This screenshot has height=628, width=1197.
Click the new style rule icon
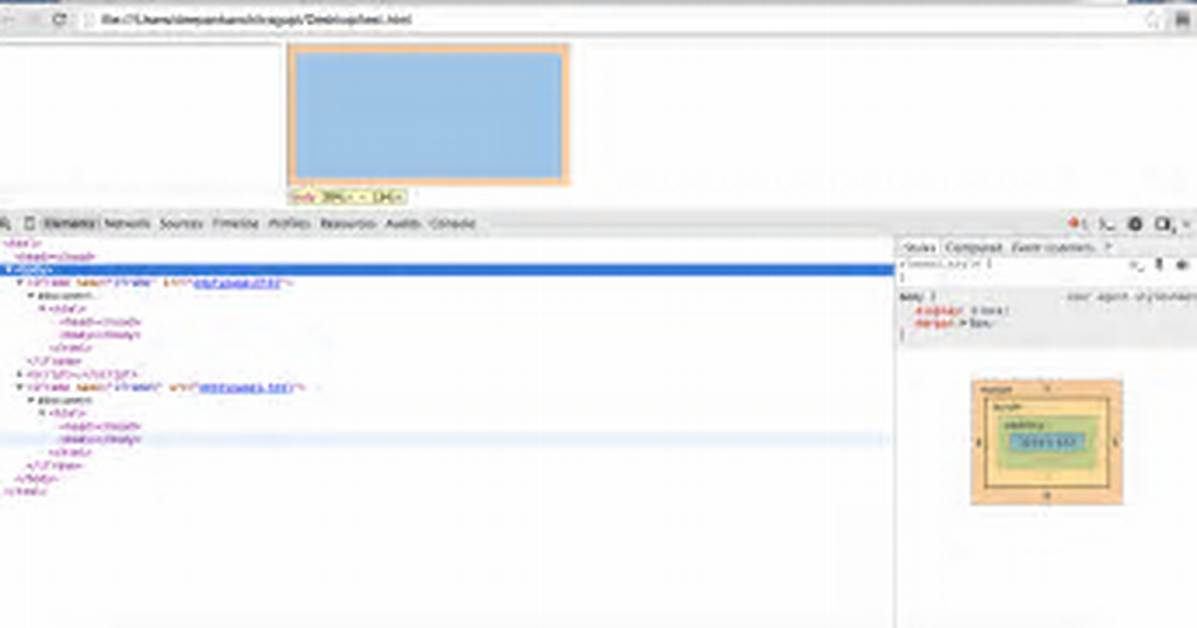tap(1137, 265)
